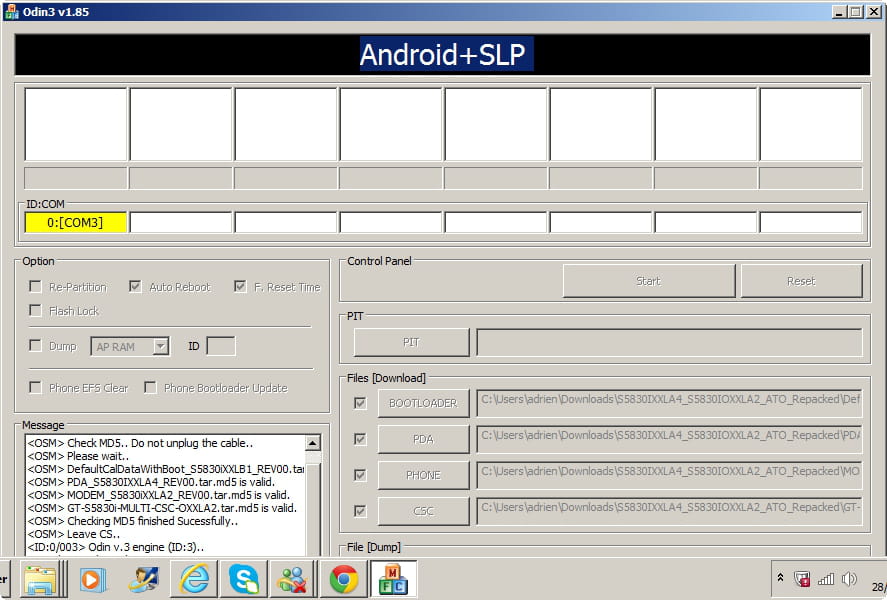887x600 pixels.
Task: Click the PDA file path field
Action: (x=669, y=439)
